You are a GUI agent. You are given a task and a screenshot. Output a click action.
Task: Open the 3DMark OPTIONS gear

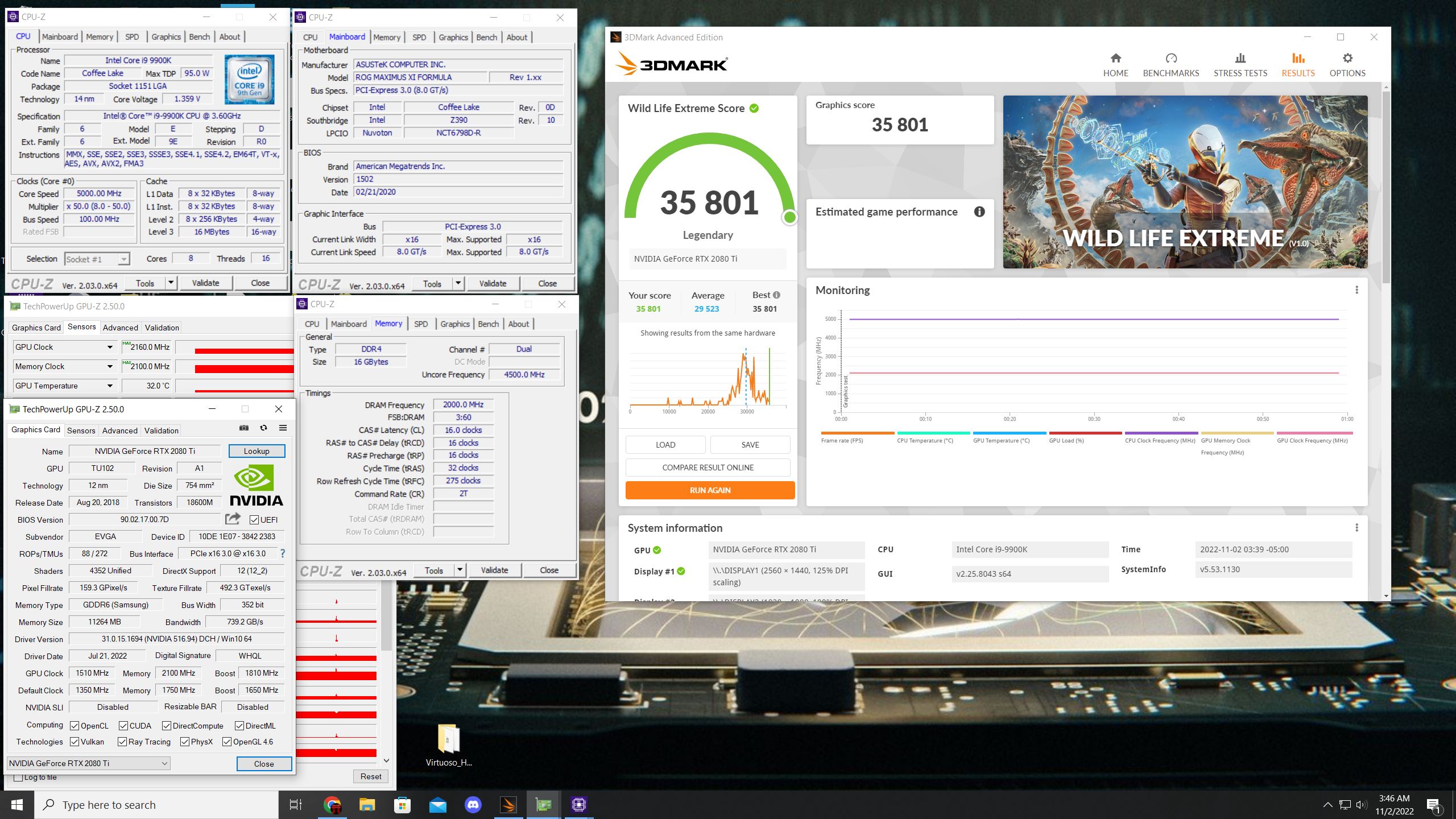coord(1347,65)
